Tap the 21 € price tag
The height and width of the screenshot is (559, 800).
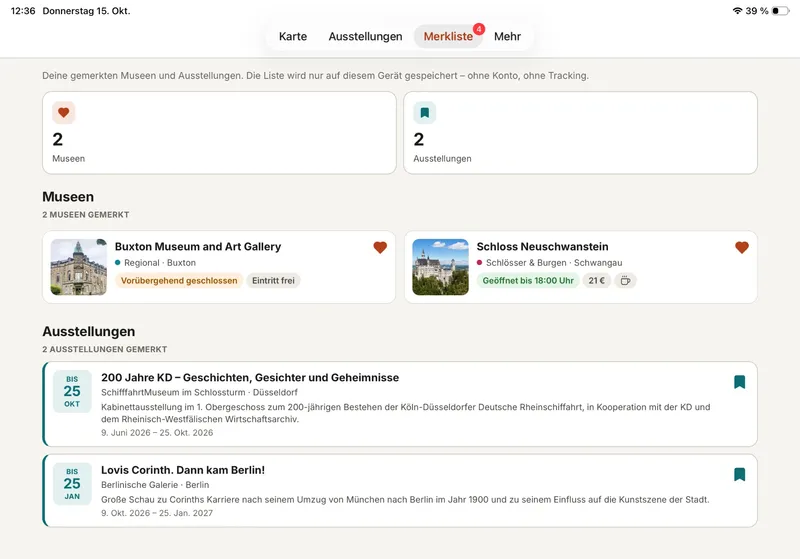click(x=596, y=281)
